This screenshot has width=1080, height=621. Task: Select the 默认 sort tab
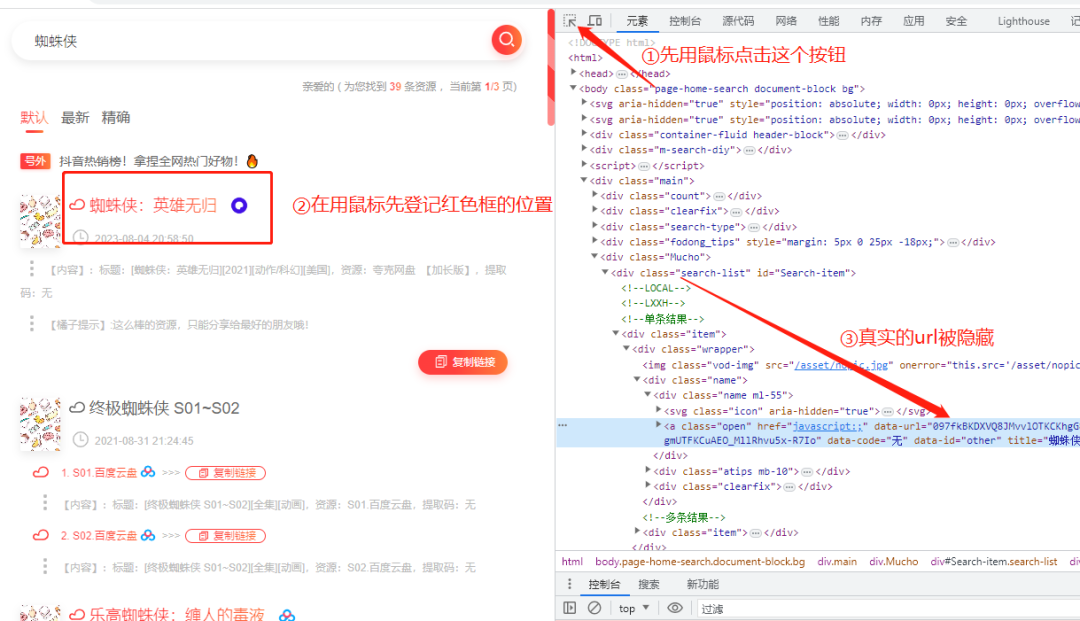[x=34, y=118]
